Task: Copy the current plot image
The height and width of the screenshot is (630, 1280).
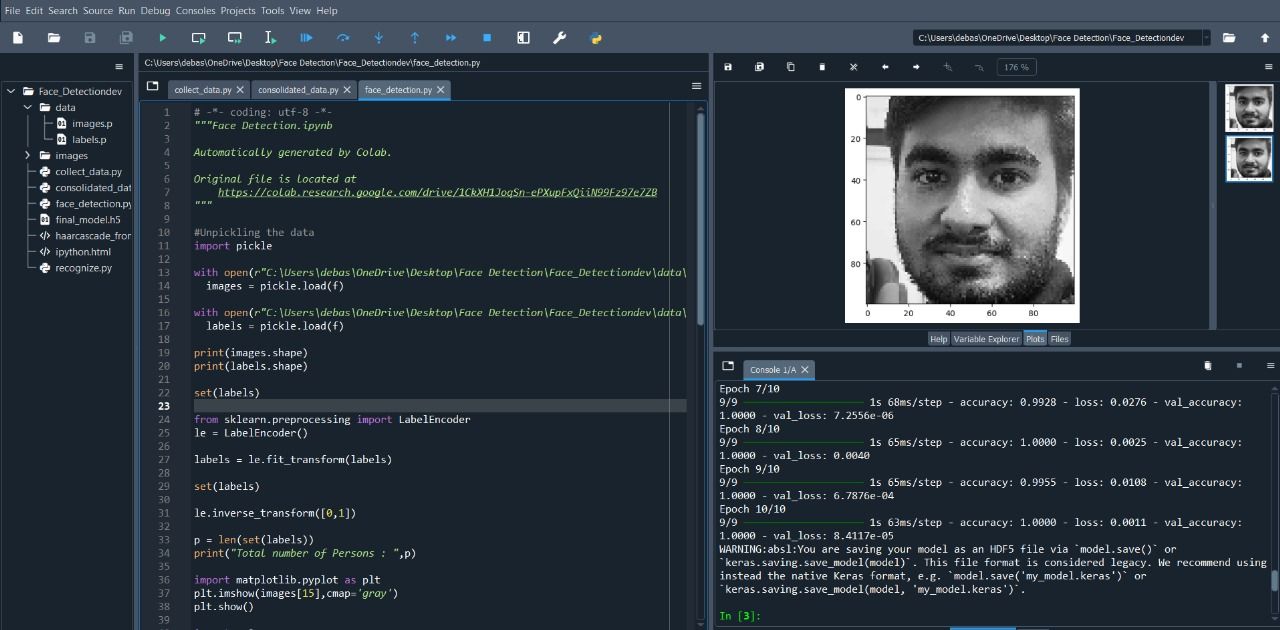Action: click(x=791, y=66)
